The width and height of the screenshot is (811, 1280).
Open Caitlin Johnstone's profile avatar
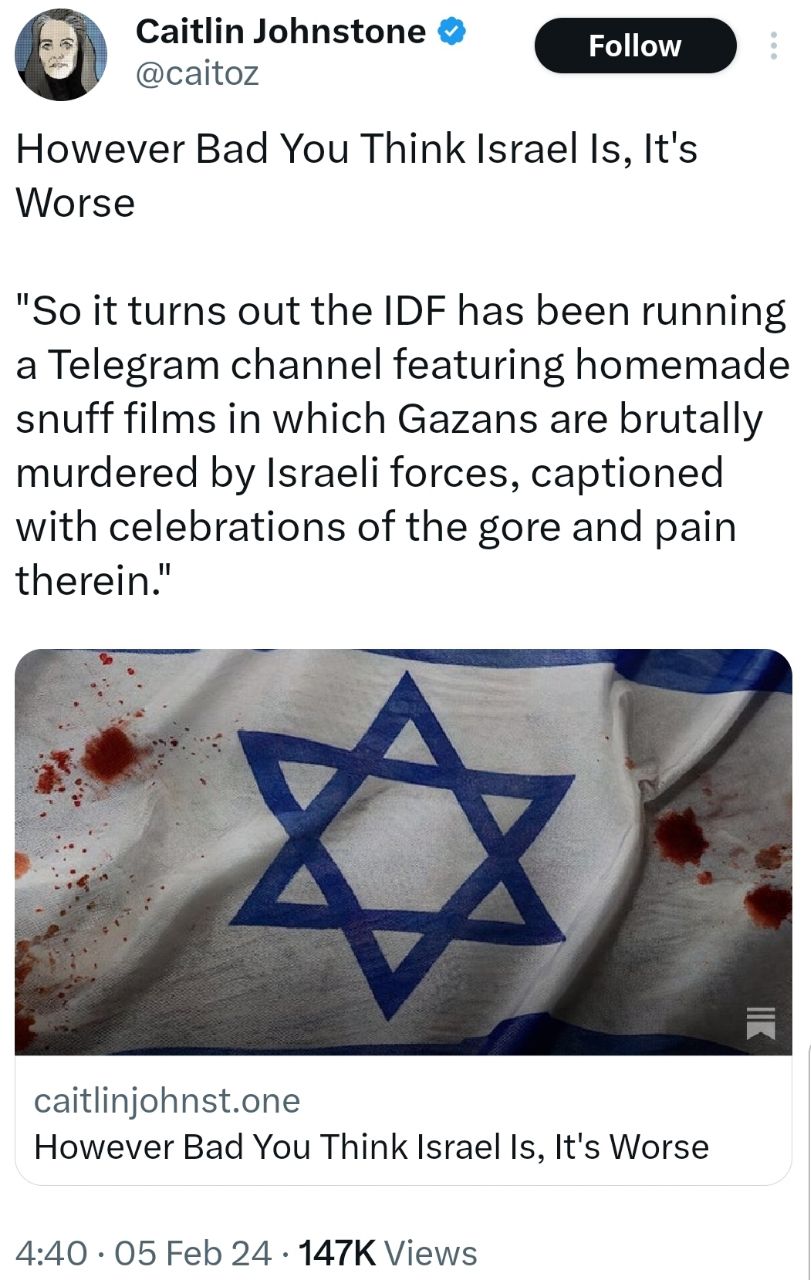tap(61, 56)
